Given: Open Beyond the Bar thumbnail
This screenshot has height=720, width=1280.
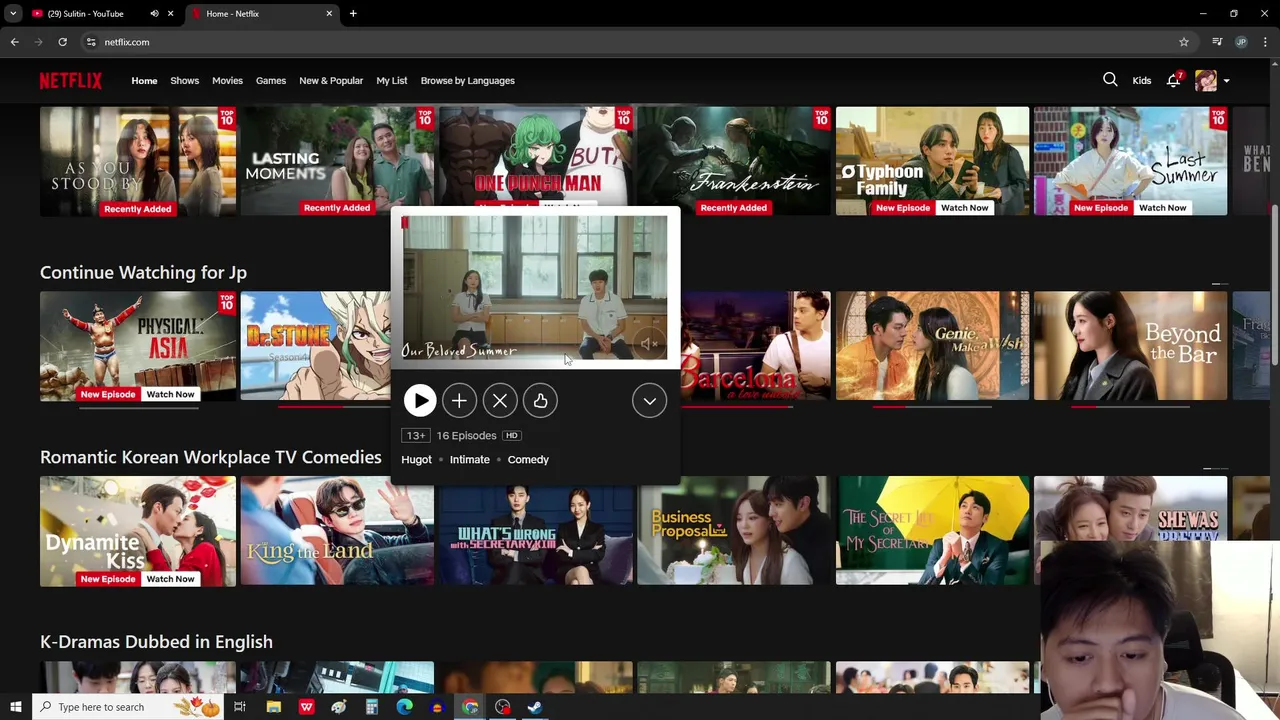Looking at the screenshot, I should tap(1130, 346).
